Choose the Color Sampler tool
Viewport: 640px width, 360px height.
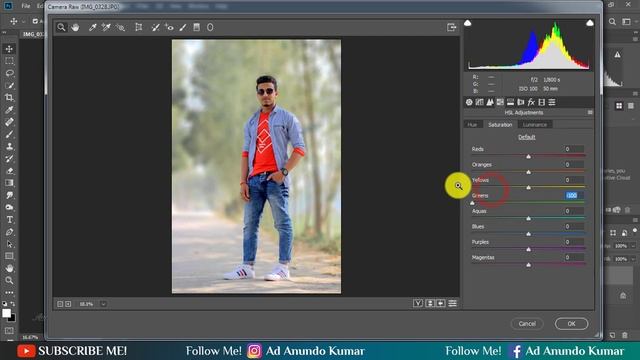(106, 27)
